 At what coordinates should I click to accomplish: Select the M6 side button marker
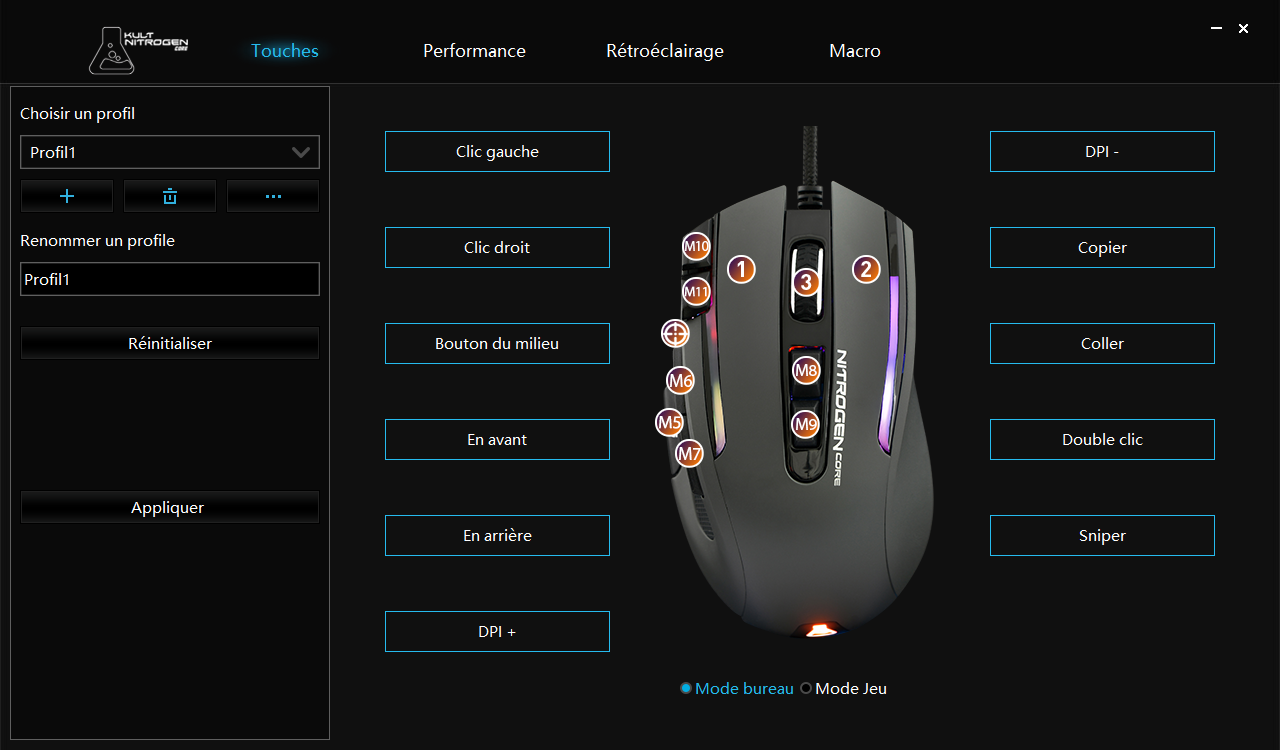click(x=681, y=380)
